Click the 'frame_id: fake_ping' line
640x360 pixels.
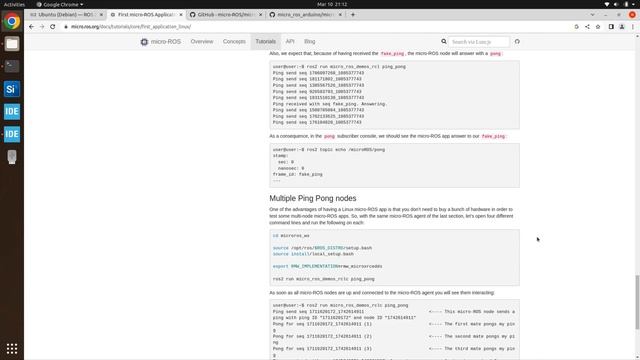coord(298,174)
